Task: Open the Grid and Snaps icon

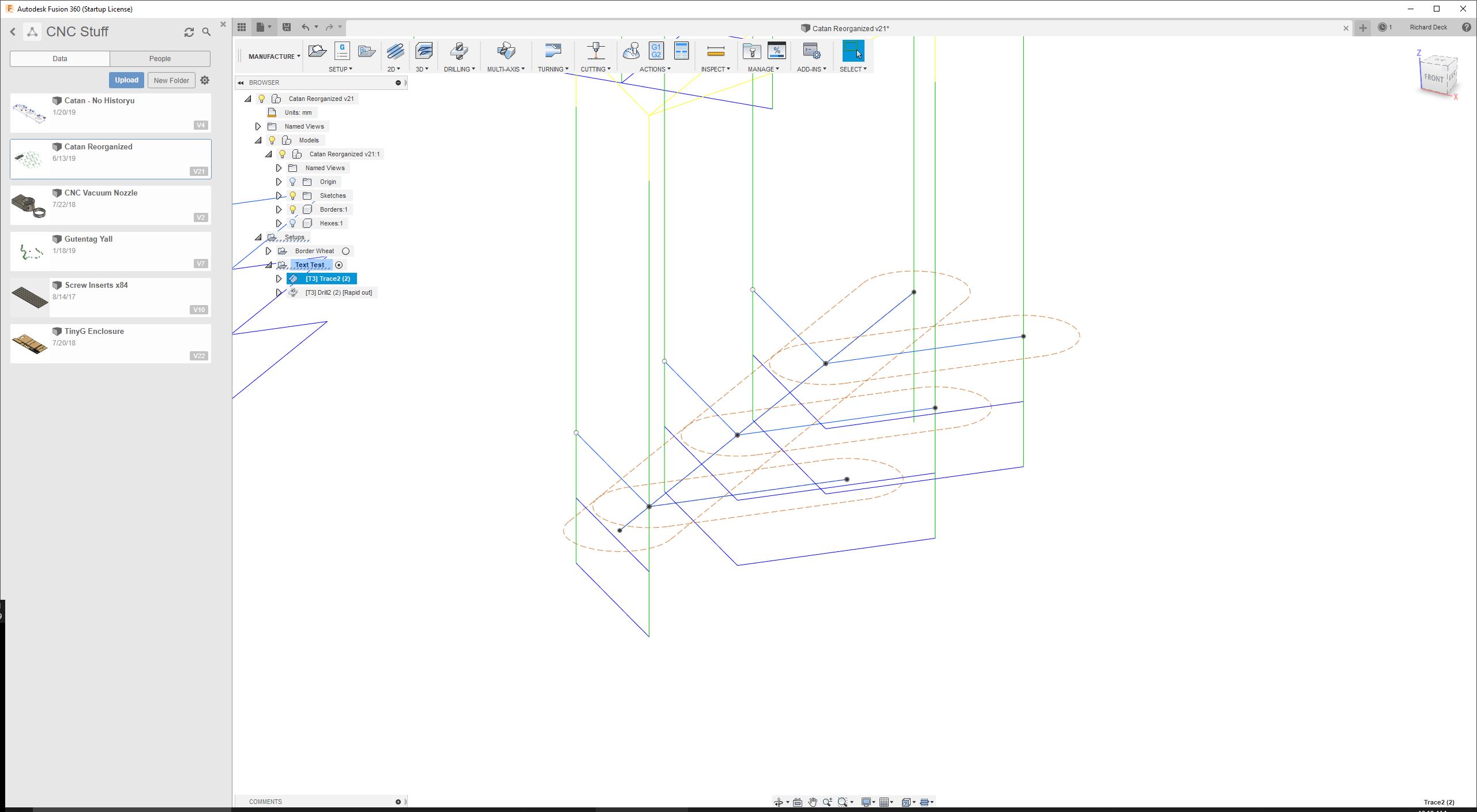Action: (885, 802)
